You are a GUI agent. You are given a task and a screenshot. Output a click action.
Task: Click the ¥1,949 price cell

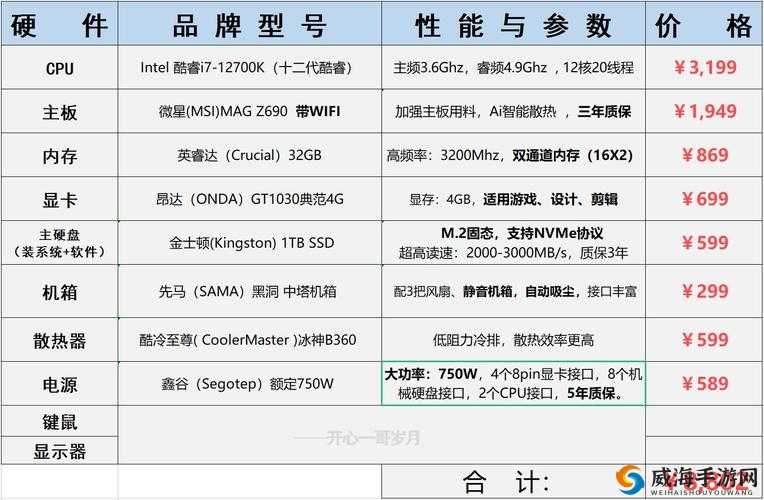(704, 111)
